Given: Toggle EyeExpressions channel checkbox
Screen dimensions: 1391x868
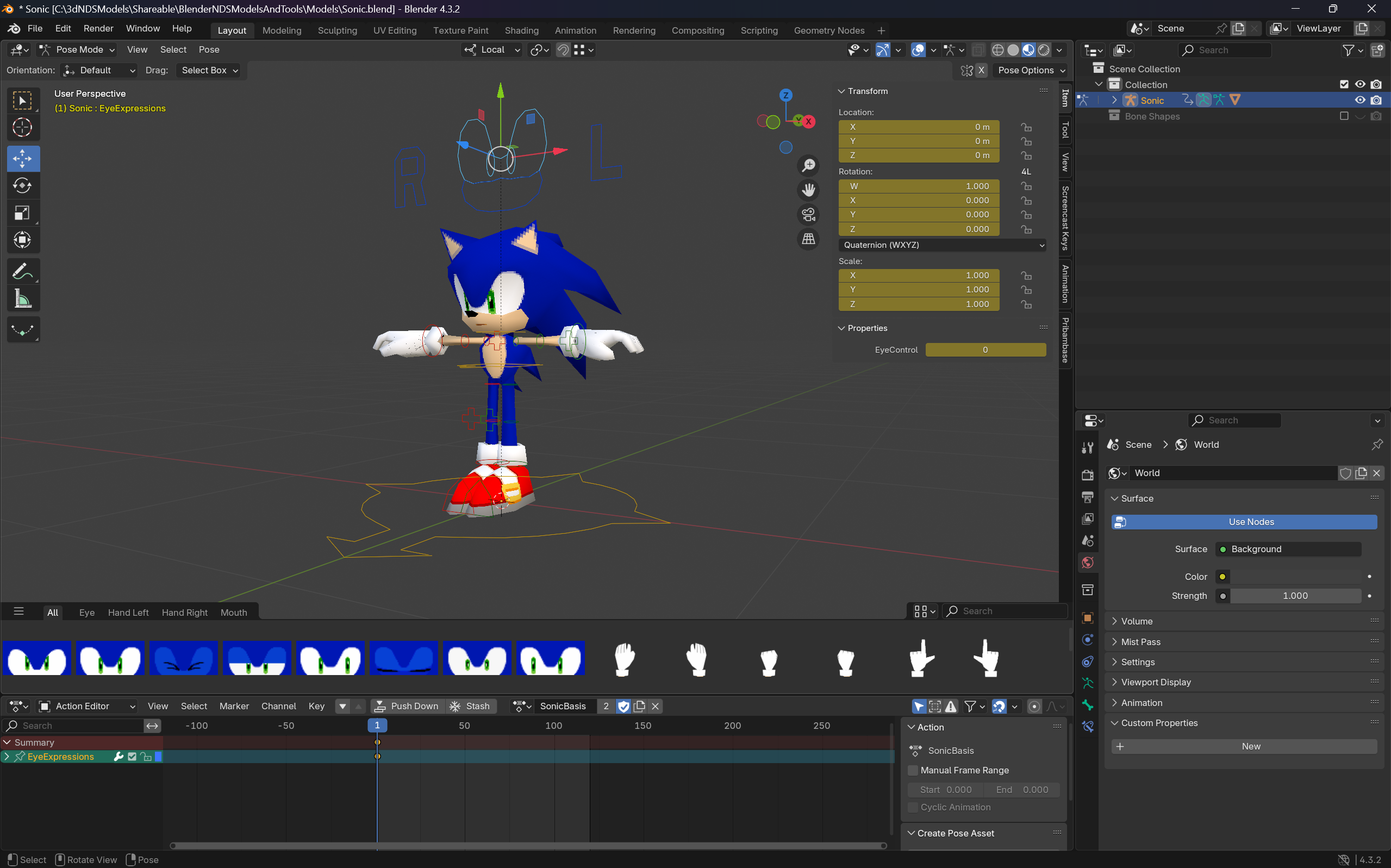Looking at the screenshot, I should coord(132,757).
